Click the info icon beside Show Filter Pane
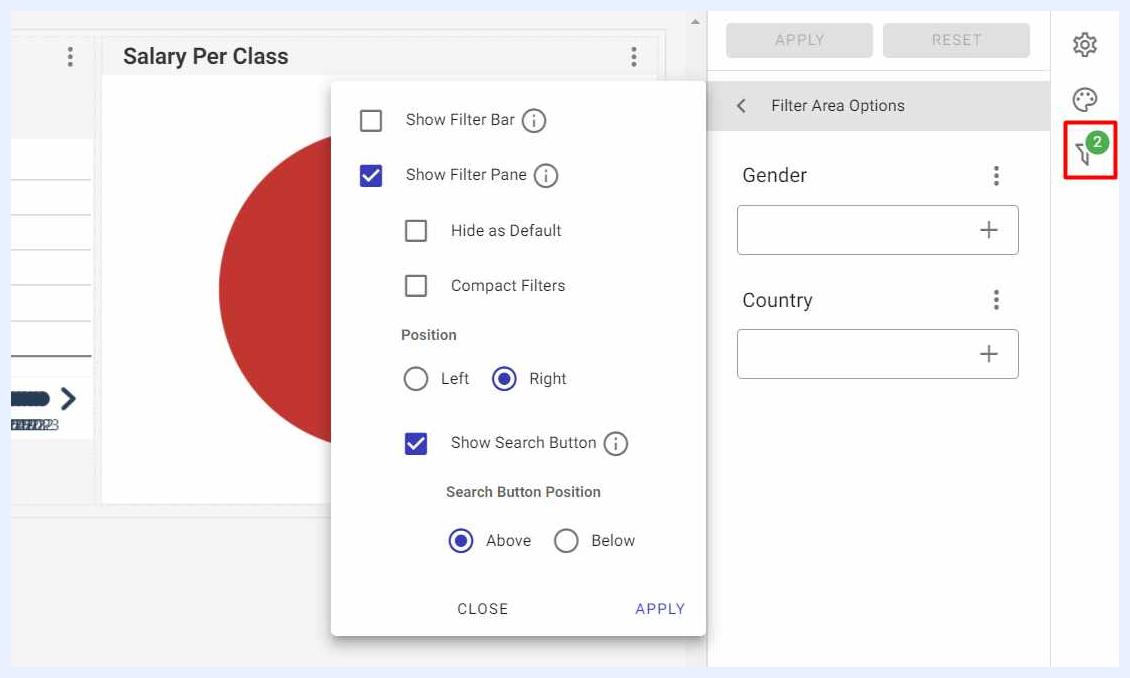Image resolution: width=1130 pixels, height=678 pixels. tap(546, 175)
